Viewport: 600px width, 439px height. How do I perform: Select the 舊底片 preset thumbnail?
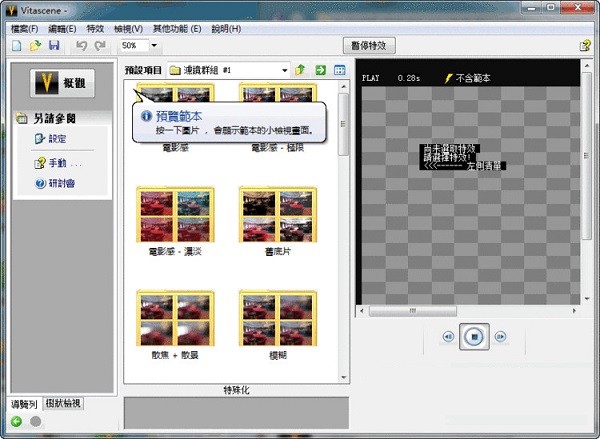pos(278,214)
